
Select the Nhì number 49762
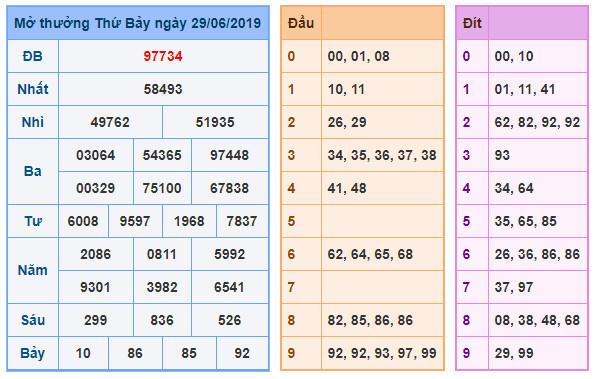pos(110,122)
